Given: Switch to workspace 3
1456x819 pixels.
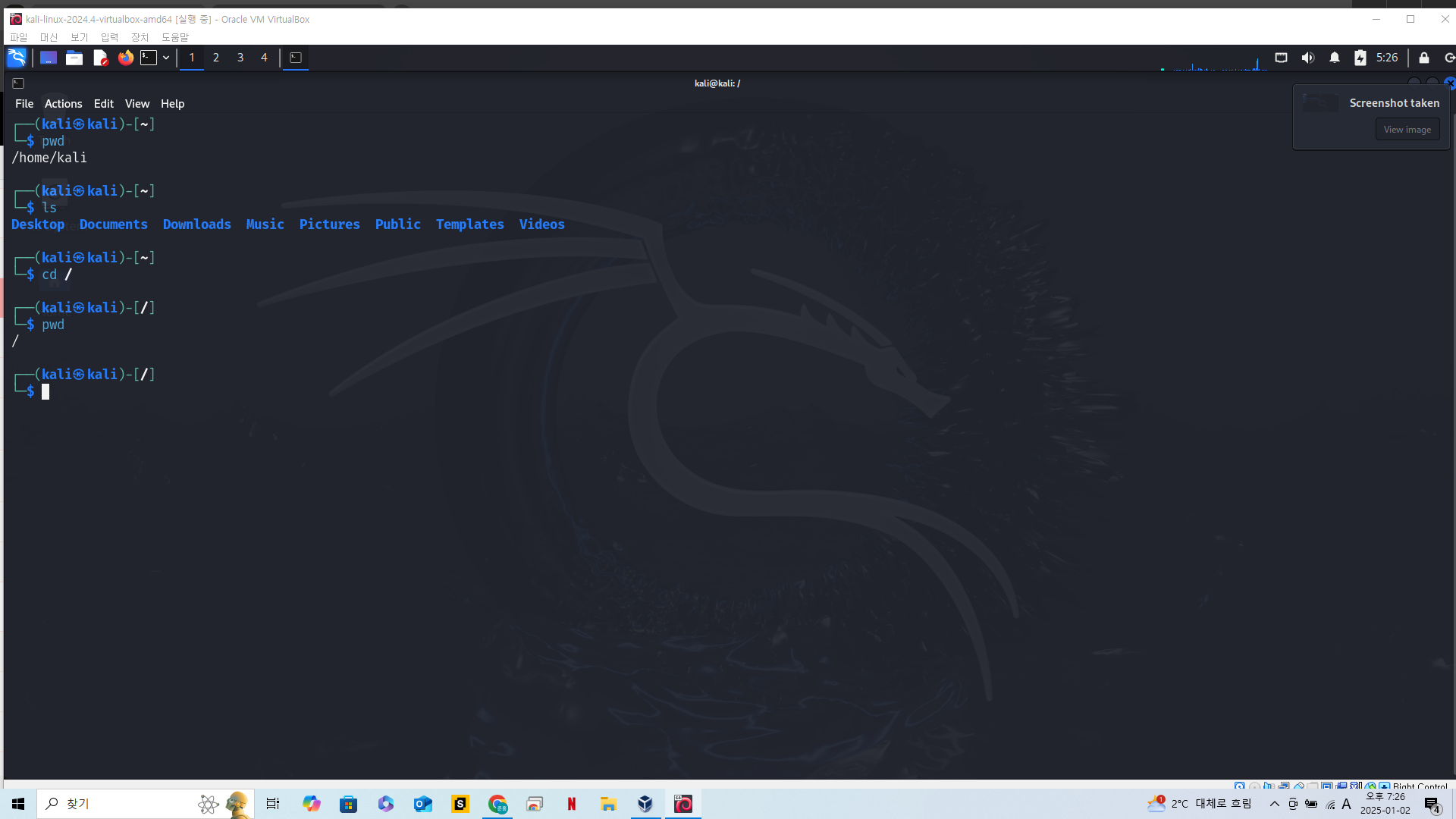Looking at the screenshot, I should 240,58.
